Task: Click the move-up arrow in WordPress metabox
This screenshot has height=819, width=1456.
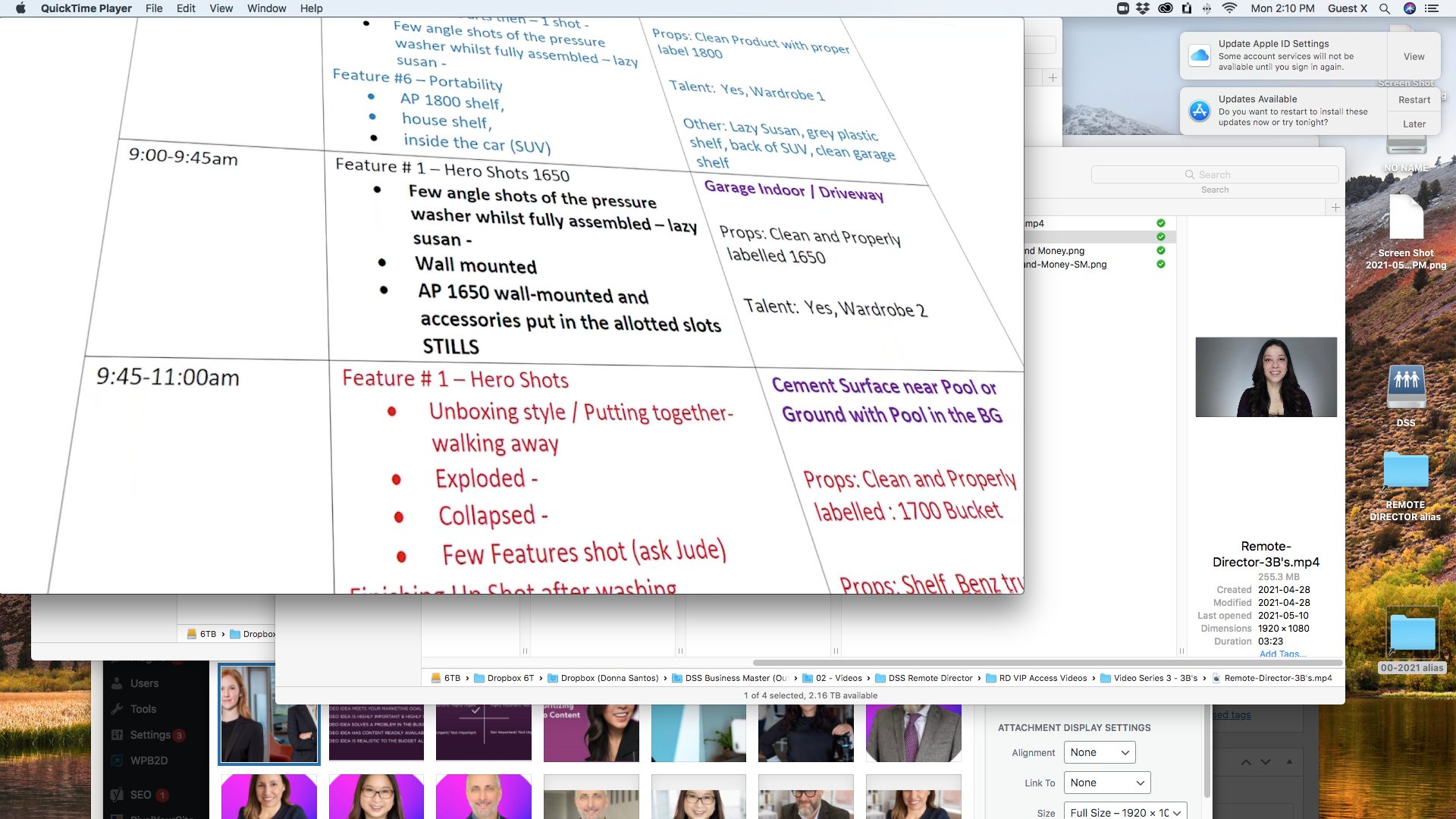Action: [1246, 761]
